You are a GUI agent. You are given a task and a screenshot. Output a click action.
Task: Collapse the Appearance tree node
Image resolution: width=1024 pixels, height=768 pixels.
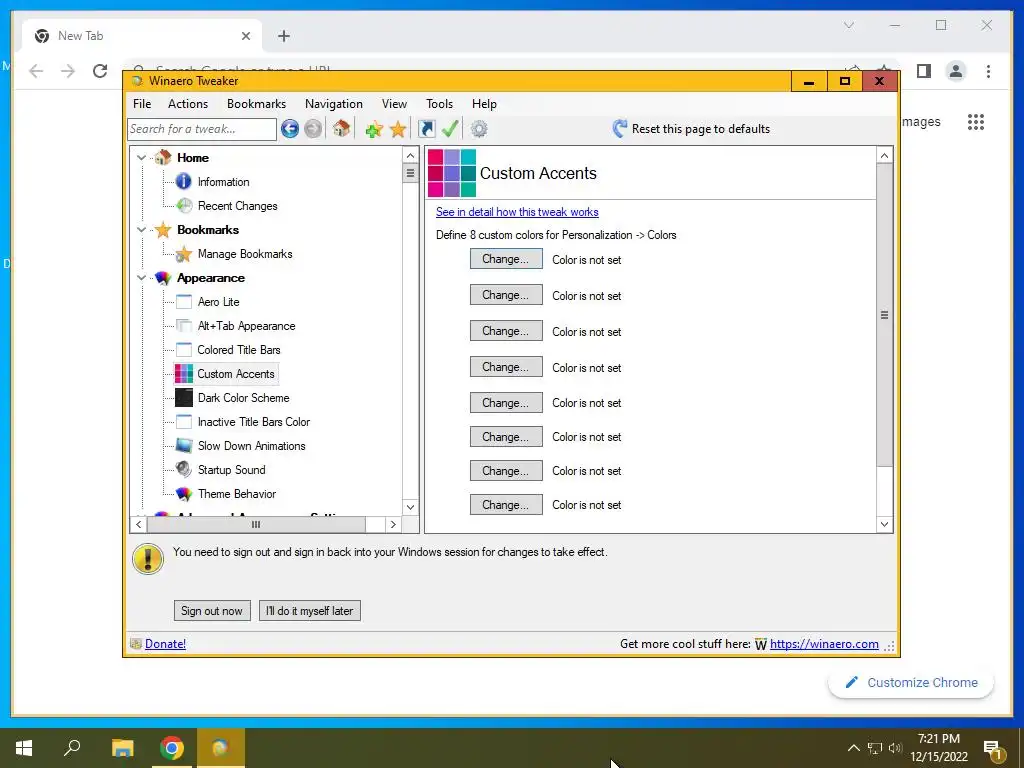pos(141,278)
